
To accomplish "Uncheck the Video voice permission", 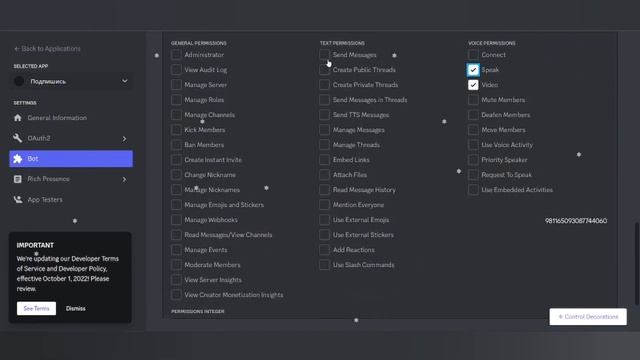I will point(473,85).
